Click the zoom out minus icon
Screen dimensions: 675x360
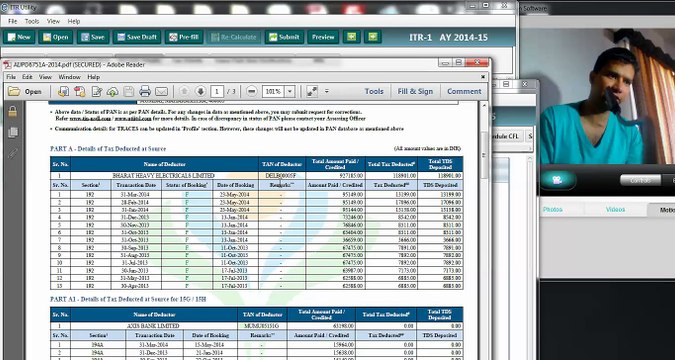pos(252,91)
